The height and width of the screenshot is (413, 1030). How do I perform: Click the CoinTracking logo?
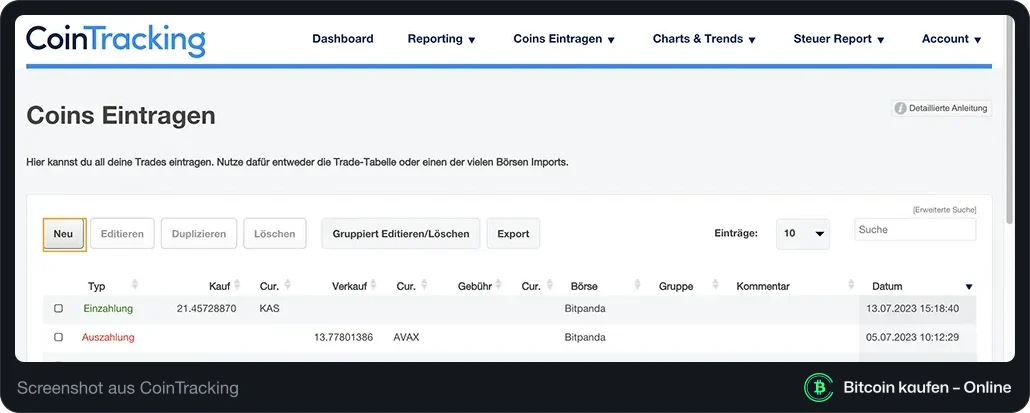pyautogui.click(x=116, y=39)
